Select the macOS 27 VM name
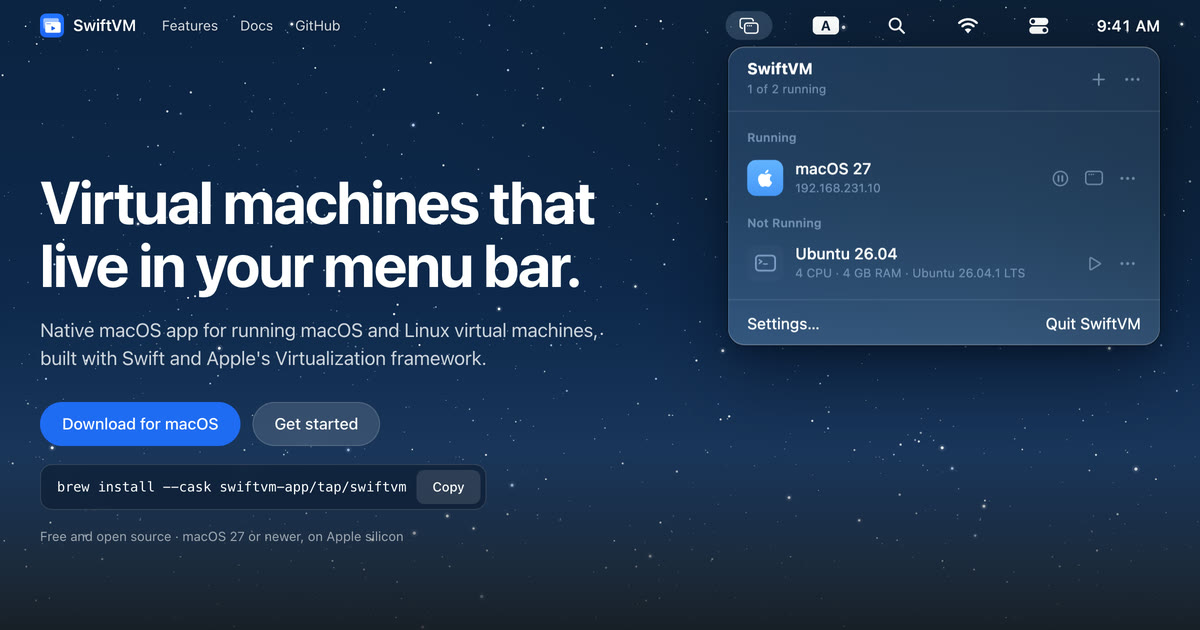This screenshot has width=1200, height=630. click(833, 169)
